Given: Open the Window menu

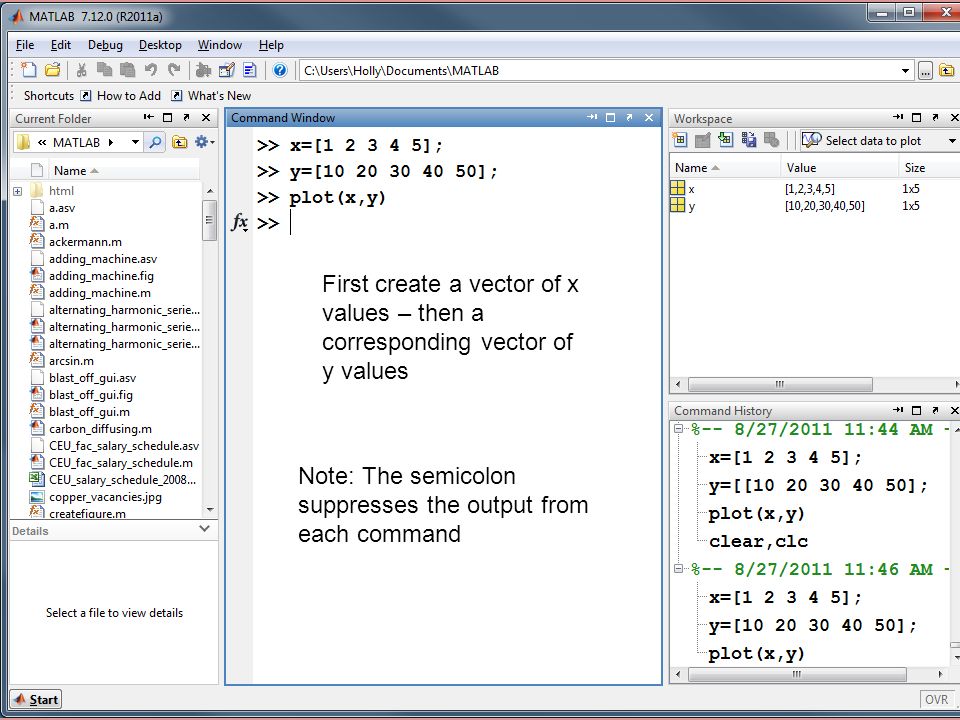Looking at the screenshot, I should point(220,45).
